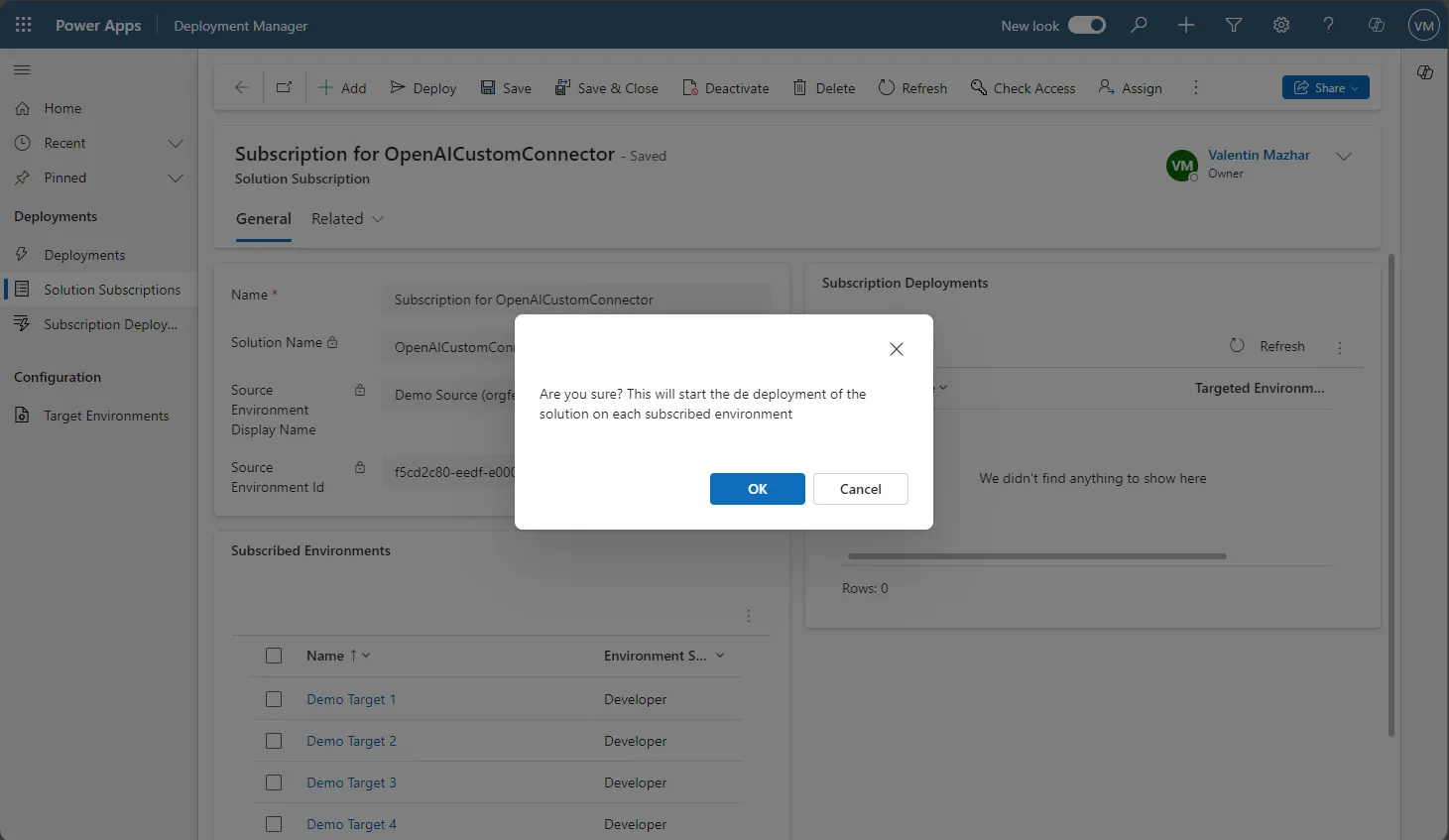
Task: Expand the Recent section chevron
Action: [176, 144]
